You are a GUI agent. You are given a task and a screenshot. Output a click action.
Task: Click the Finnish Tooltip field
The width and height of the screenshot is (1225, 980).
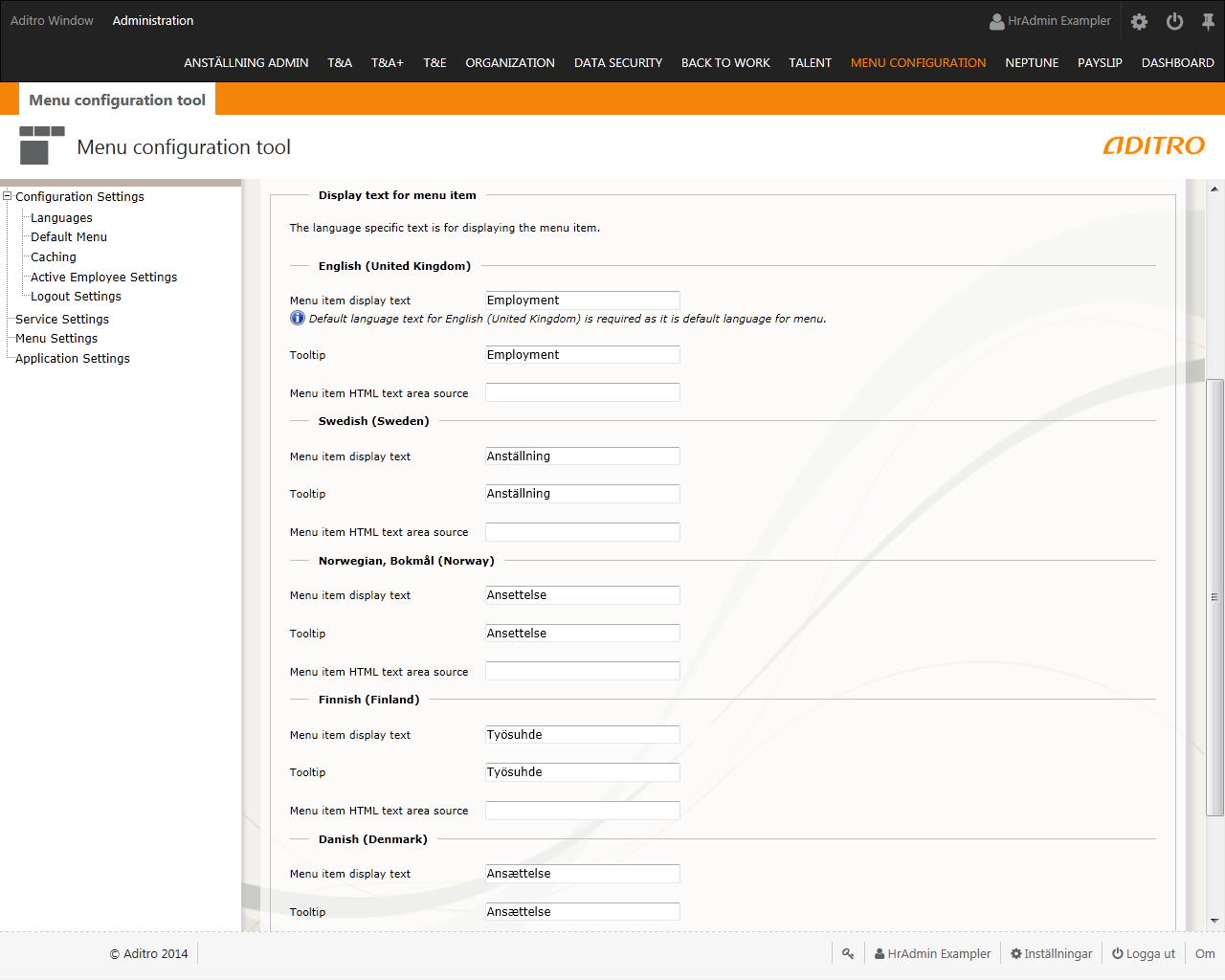(583, 772)
